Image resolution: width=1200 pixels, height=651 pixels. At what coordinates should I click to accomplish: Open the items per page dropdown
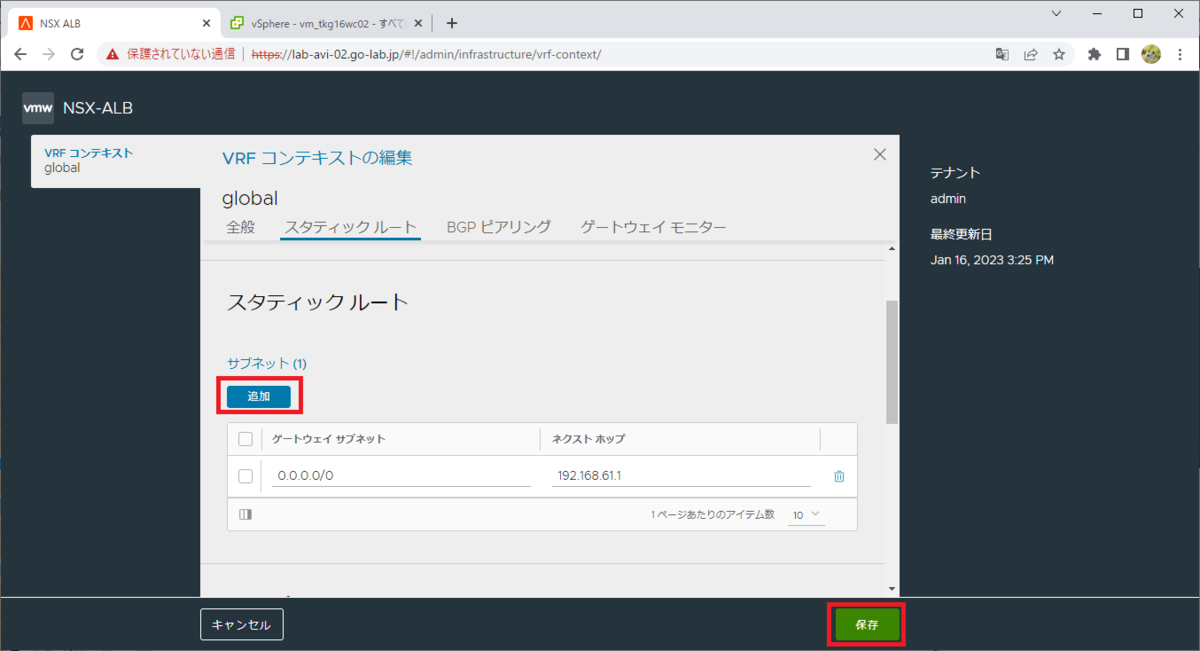(806, 514)
